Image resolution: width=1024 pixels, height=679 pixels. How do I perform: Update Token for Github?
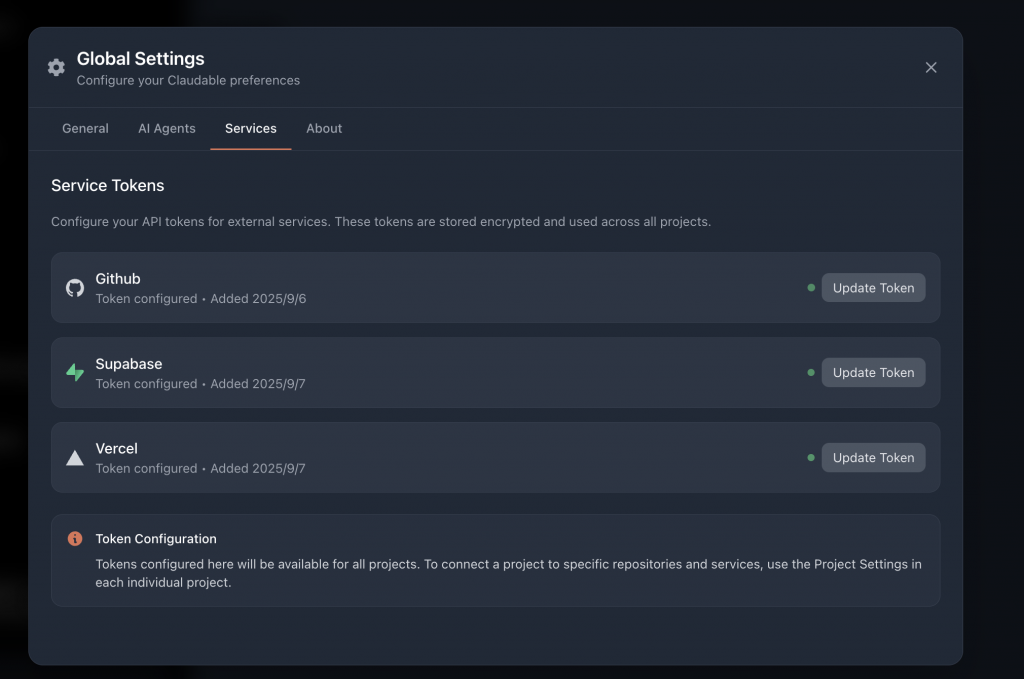[873, 288]
